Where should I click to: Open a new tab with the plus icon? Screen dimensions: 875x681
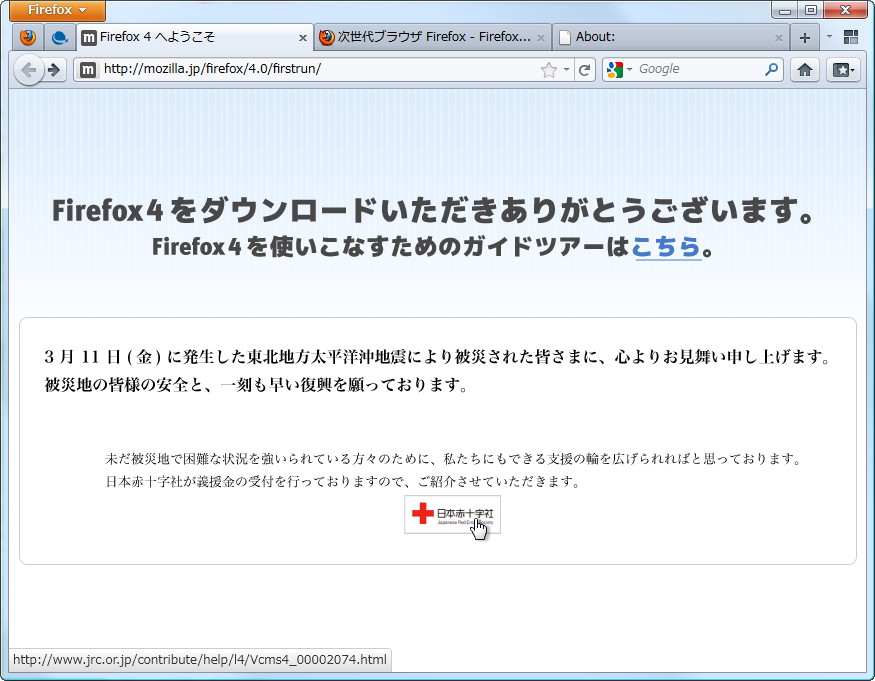(803, 36)
